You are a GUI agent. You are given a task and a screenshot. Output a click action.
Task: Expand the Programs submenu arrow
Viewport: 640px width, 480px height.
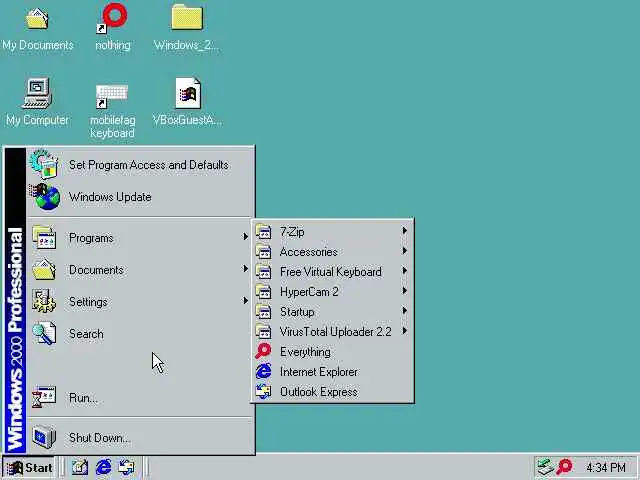coord(245,236)
